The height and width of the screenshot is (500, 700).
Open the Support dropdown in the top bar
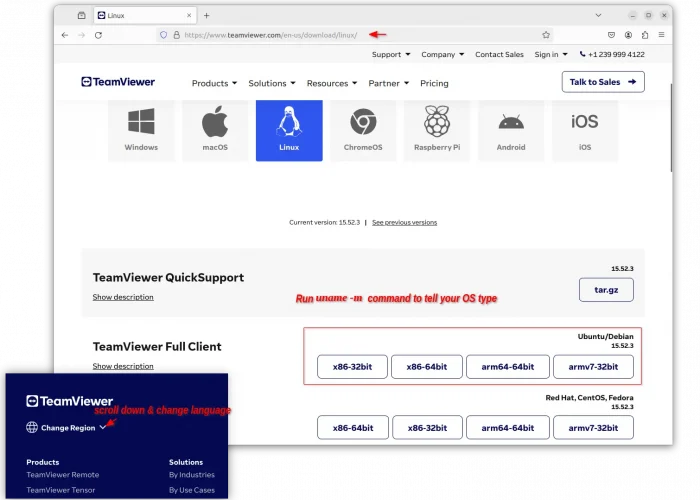(390, 54)
